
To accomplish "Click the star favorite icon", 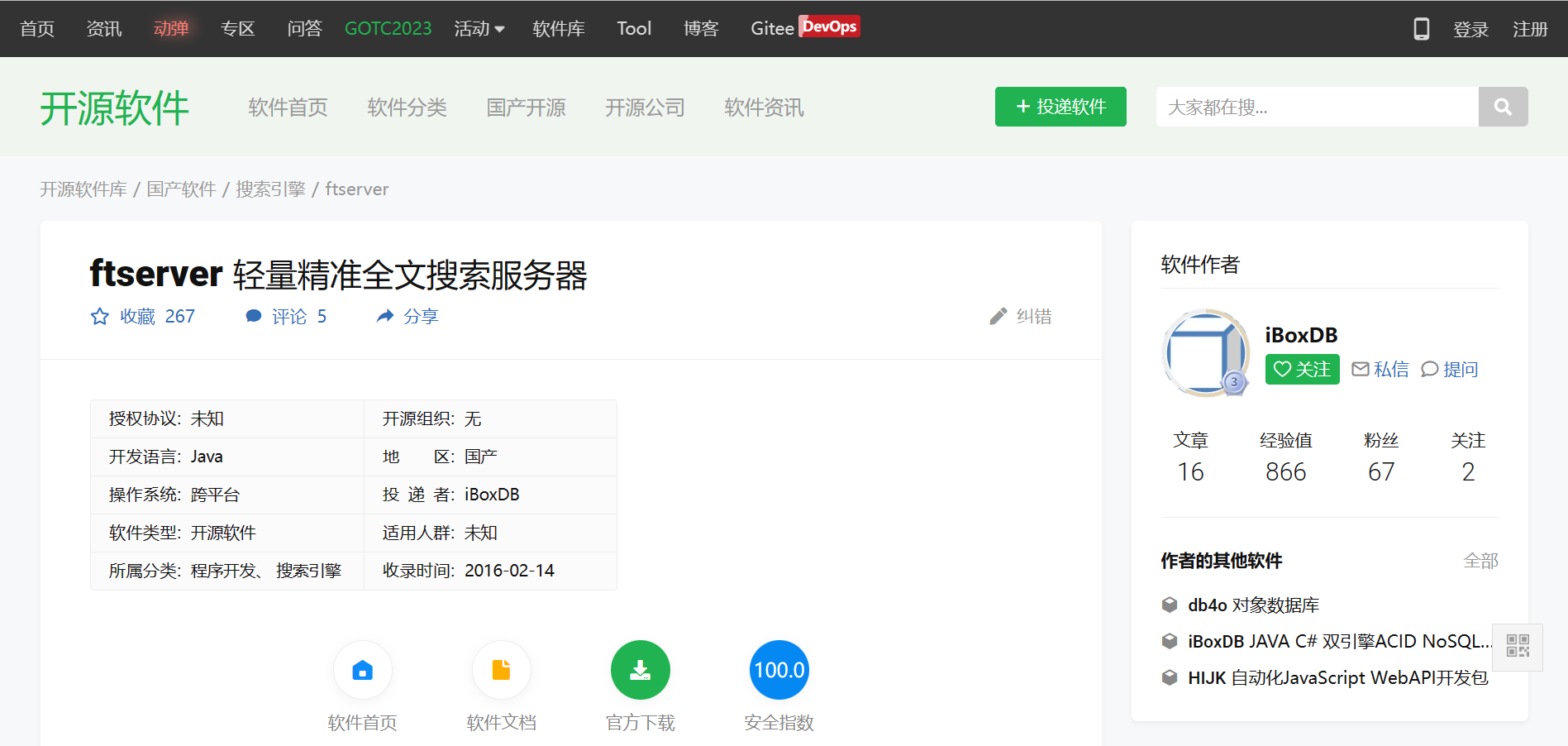I will click(x=100, y=316).
